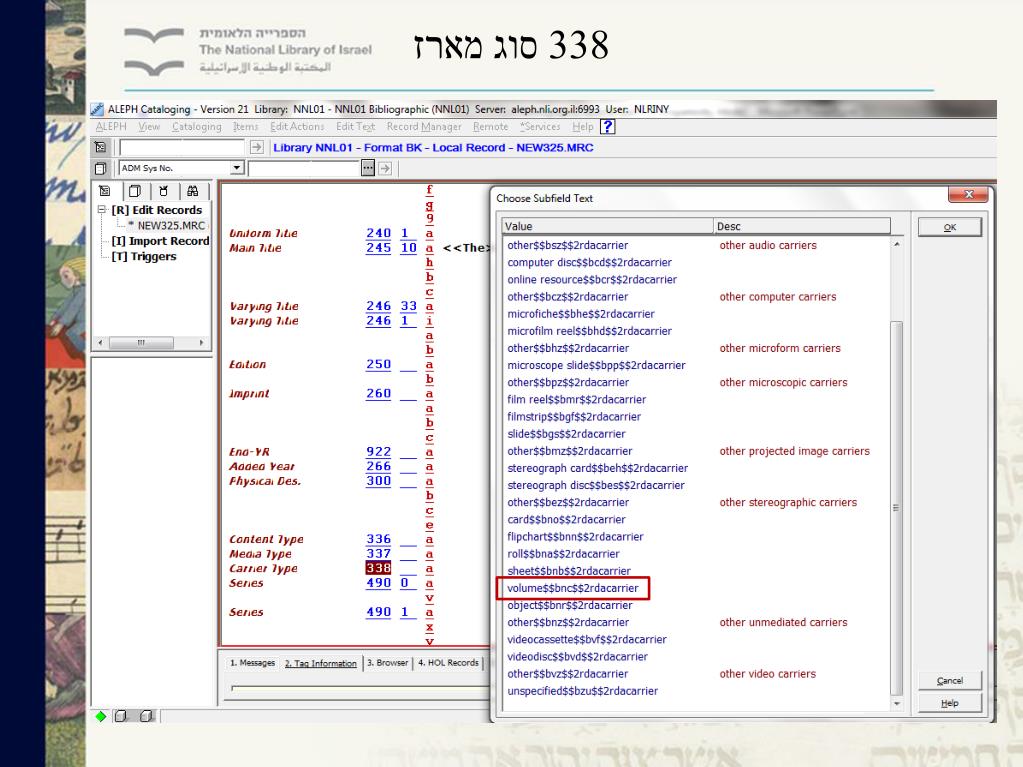This screenshot has height=767, width=1023.
Task: Switch to the 2. Tag Information tab
Action: click(320, 663)
